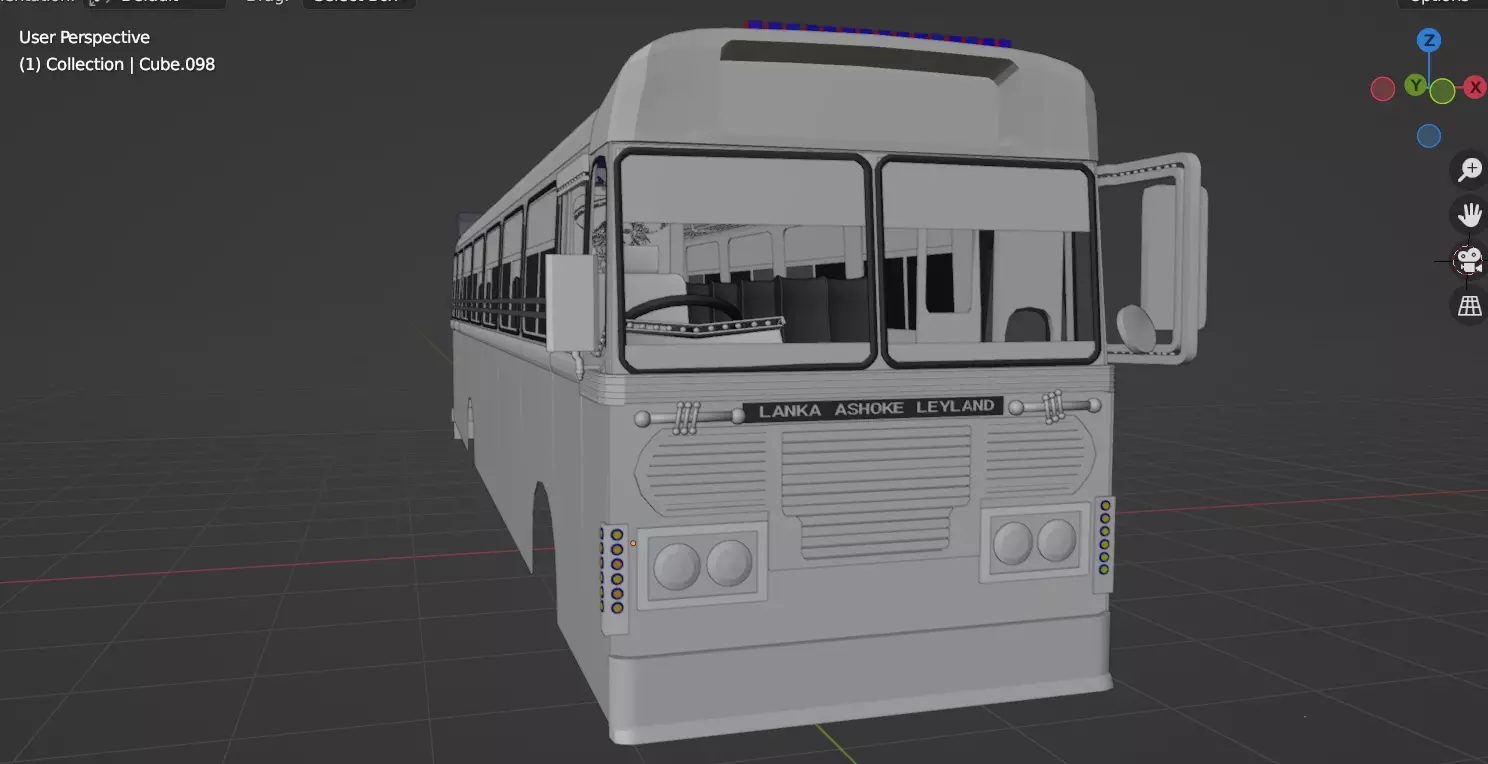The image size is (1488, 764).
Task: Toggle perspective/orthographic grid icon
Action: (x=1469, y=306)
